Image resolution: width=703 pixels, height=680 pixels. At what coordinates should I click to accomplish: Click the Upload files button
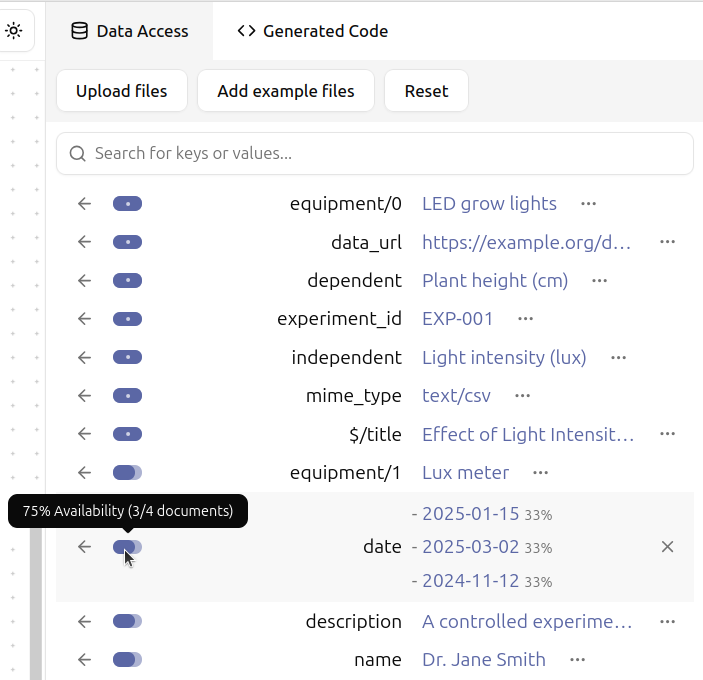pos(122,91)
